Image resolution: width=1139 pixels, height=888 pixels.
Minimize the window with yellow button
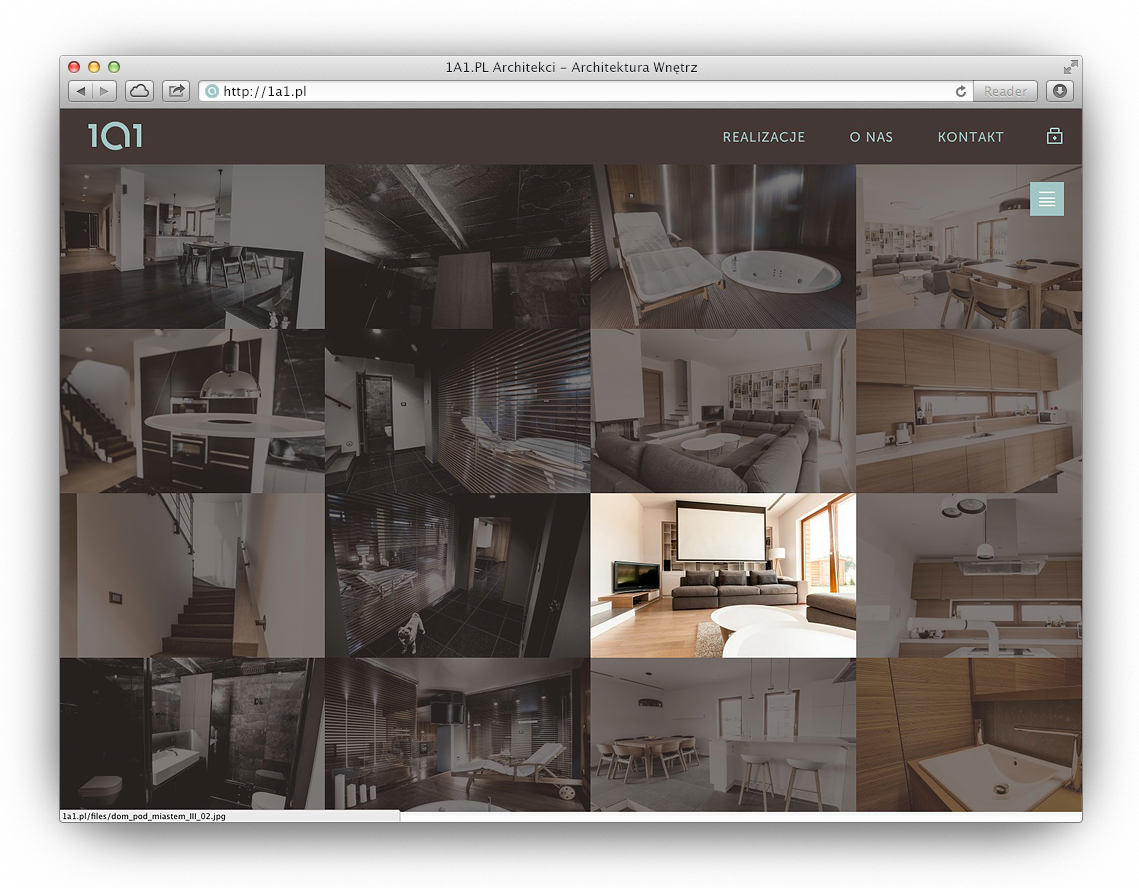[x=94, y=67]
